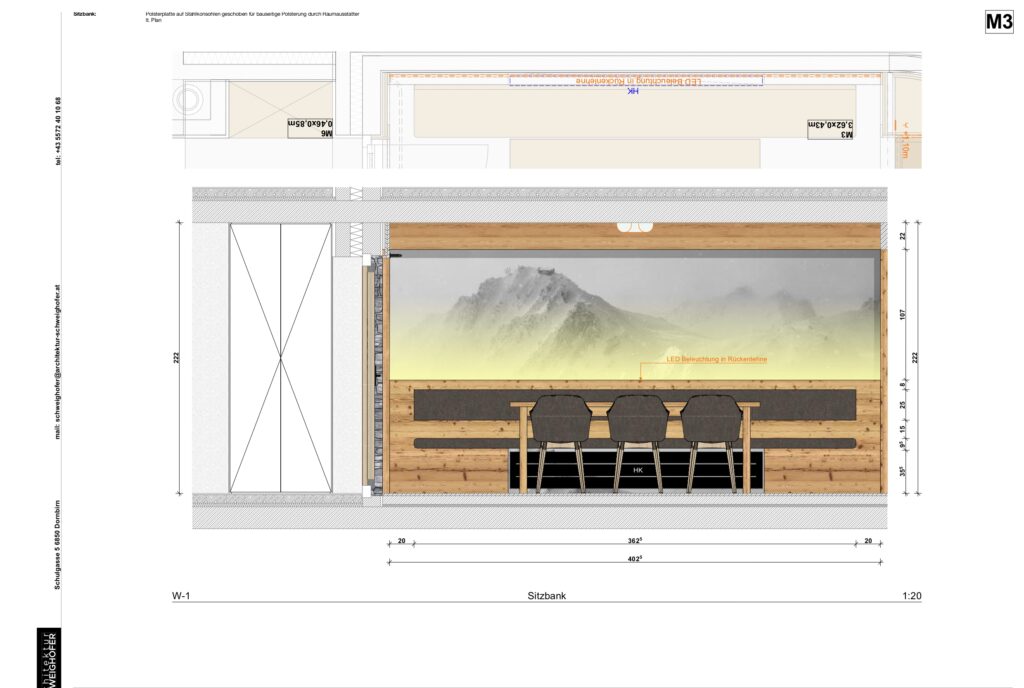Click the Sitzbank drawing title

click(x=546, y=595)
